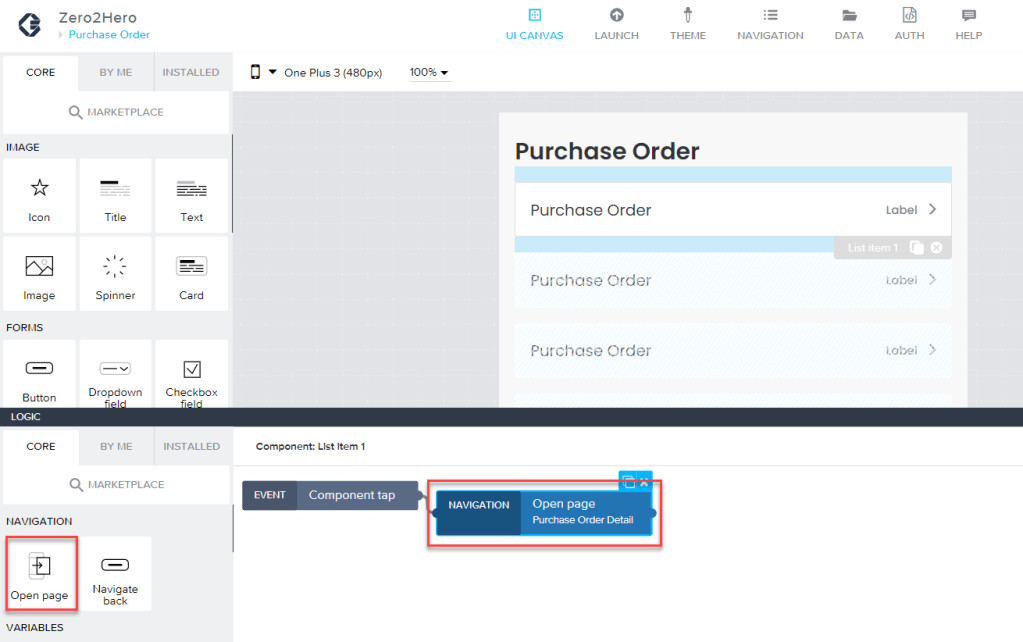Click the Purchase Order breadcrumb link

click(109, 35)
